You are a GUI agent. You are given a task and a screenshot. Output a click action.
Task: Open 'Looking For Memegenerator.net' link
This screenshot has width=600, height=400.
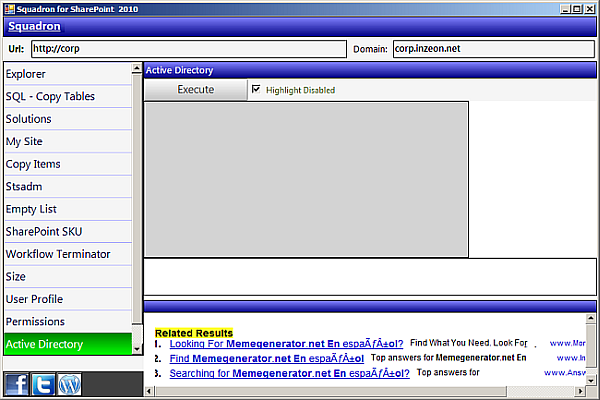point(286,344)
